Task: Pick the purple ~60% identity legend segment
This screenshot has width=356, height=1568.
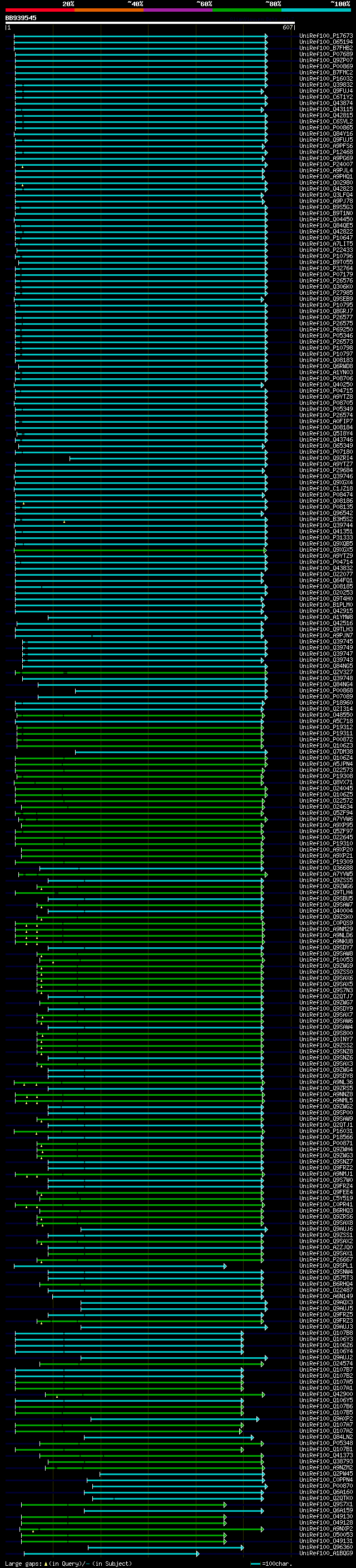Action: (x=177, y=10)
